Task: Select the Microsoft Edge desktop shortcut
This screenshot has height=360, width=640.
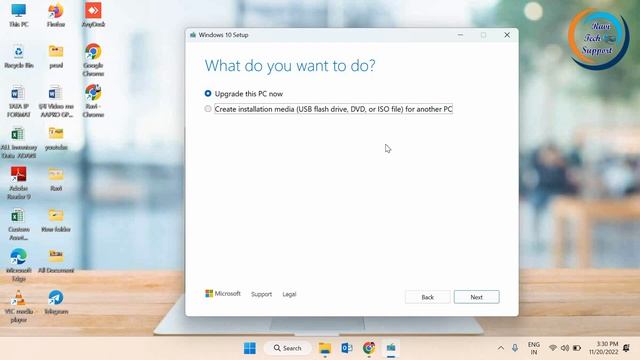Action: coord(19,265)
